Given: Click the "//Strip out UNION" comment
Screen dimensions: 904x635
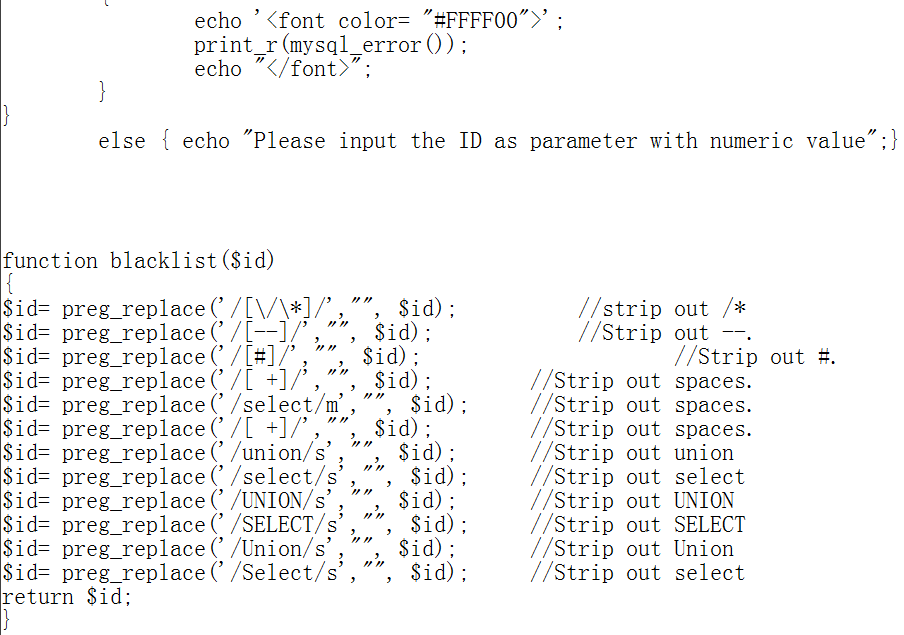Looking at the screenshot, I should (632, 501).
